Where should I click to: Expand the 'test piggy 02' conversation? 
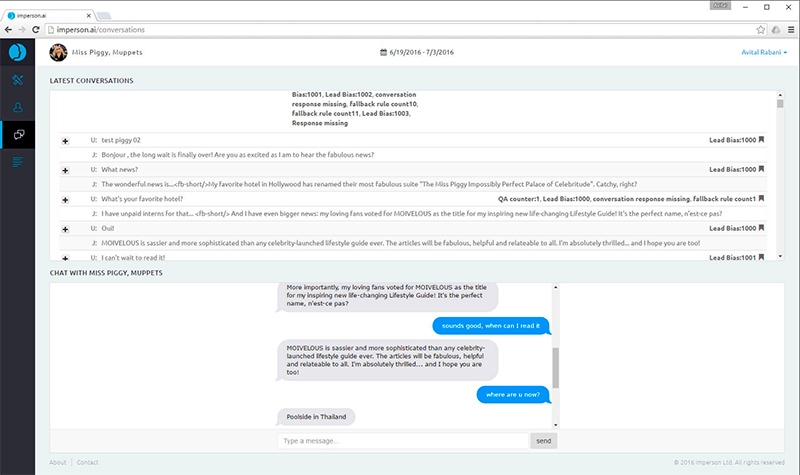65,141
